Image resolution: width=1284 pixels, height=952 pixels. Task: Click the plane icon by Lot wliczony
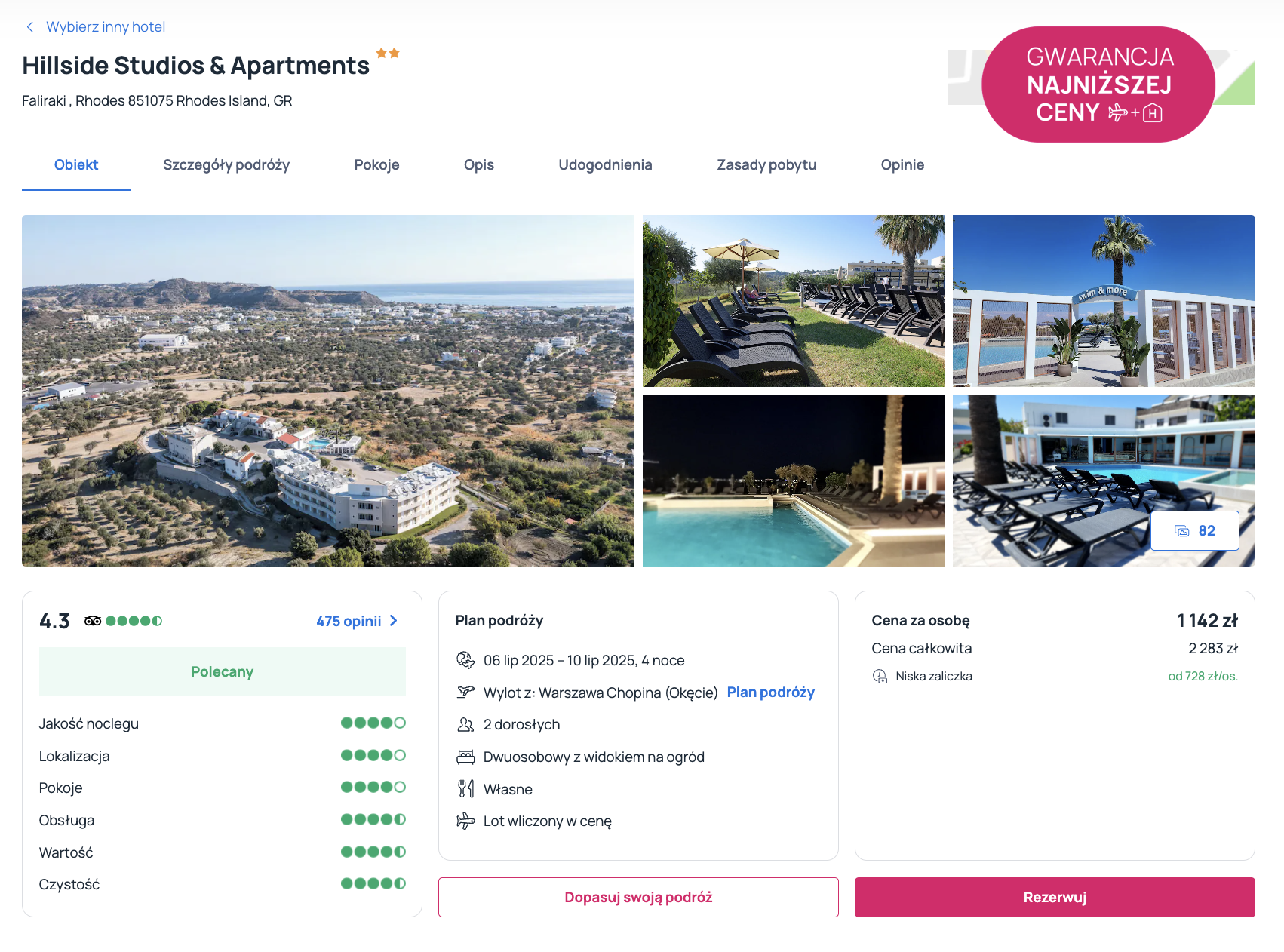(x=465, y=821)
